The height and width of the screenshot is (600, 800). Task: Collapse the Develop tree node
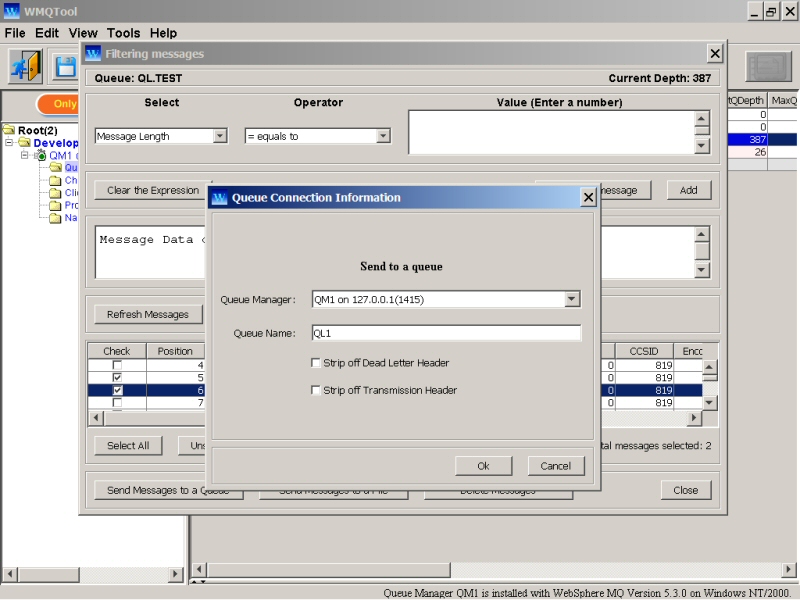pyautogui.click(x=9, y=142)
